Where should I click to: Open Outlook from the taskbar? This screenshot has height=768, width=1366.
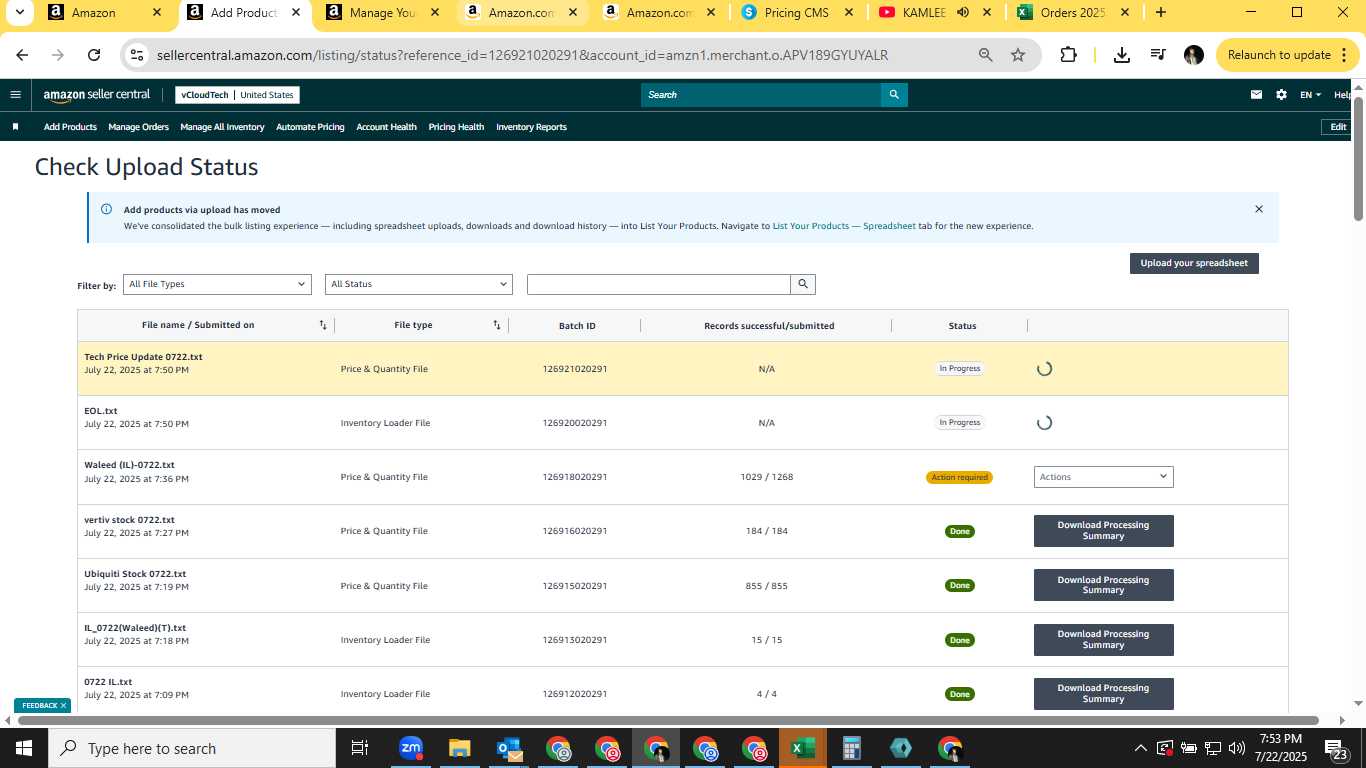pyautogui.click(x=509, y=748)
